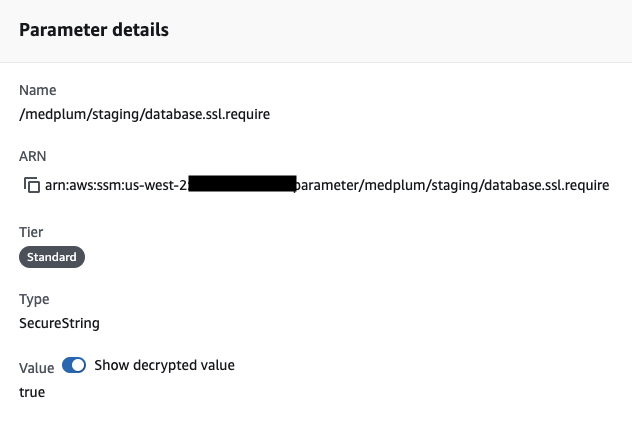The width and height of the screenshot is (632, 421).
Task: Toggle off the Show decrypted value switch
Action: (x=75, y=365)
